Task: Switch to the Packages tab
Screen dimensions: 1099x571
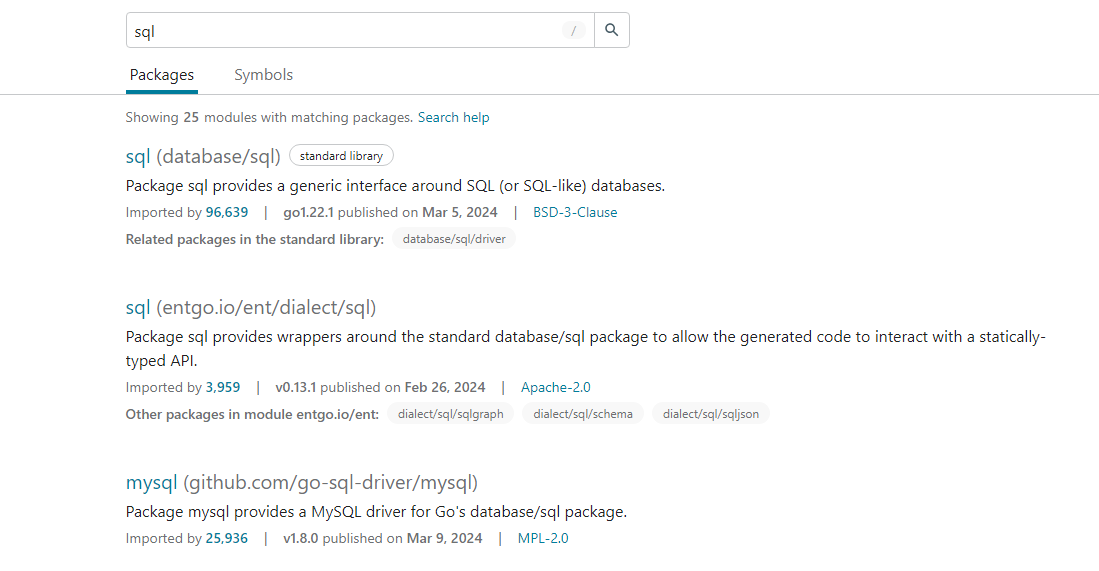Action: pyautogui.click(x=162, y=75)
